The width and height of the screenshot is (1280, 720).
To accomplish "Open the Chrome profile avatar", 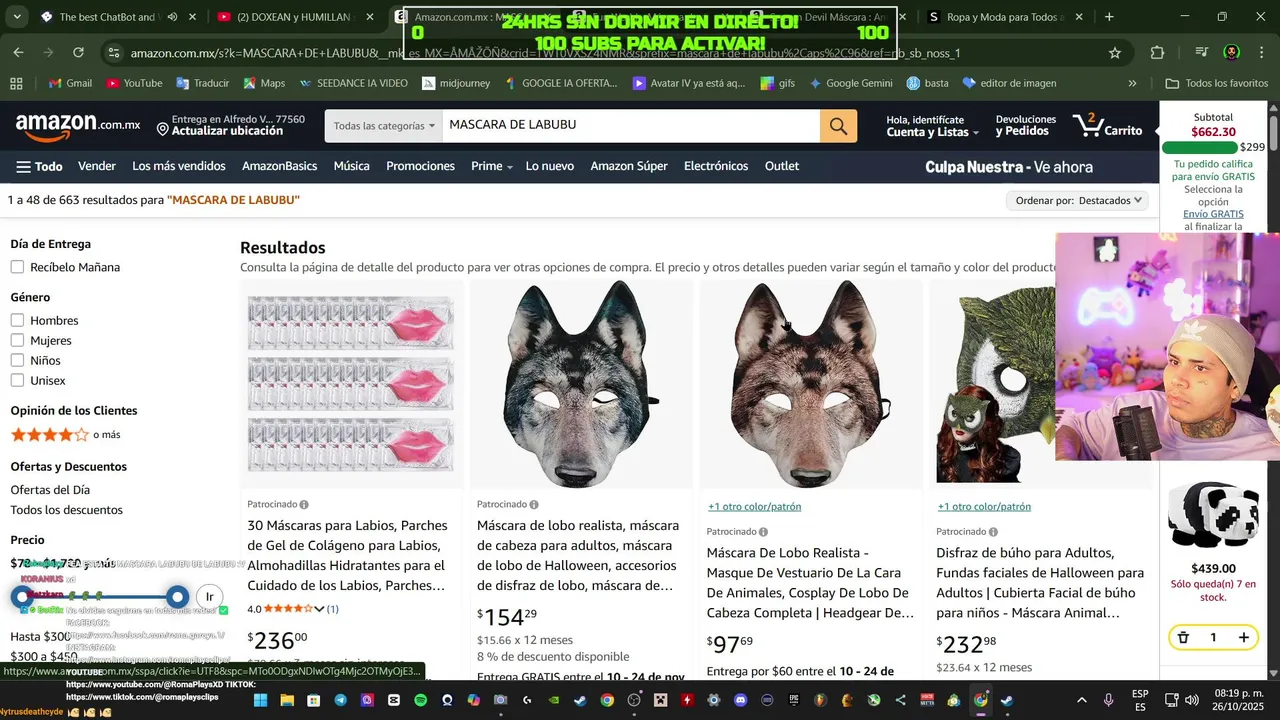I will click(1232, 53).
